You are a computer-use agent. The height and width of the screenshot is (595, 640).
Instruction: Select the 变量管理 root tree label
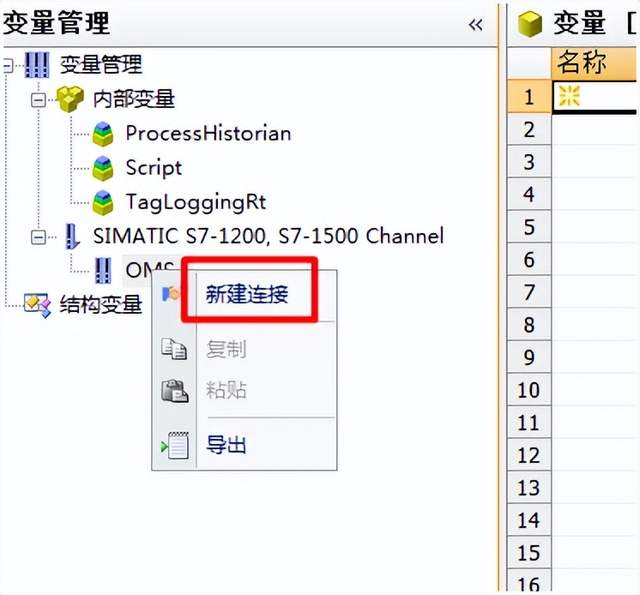(101, 64)
